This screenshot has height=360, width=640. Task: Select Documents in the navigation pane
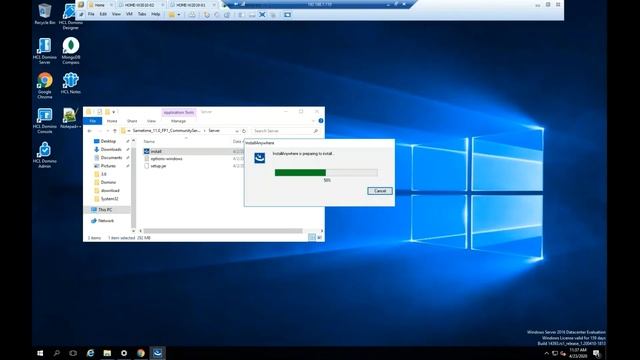tap(111, 158)
